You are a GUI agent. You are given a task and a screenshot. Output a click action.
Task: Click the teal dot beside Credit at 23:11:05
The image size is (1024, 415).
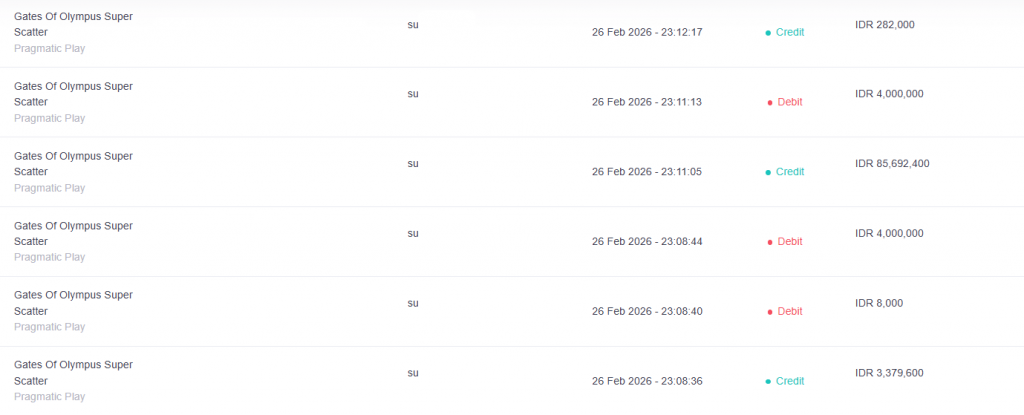coord(768,172)
